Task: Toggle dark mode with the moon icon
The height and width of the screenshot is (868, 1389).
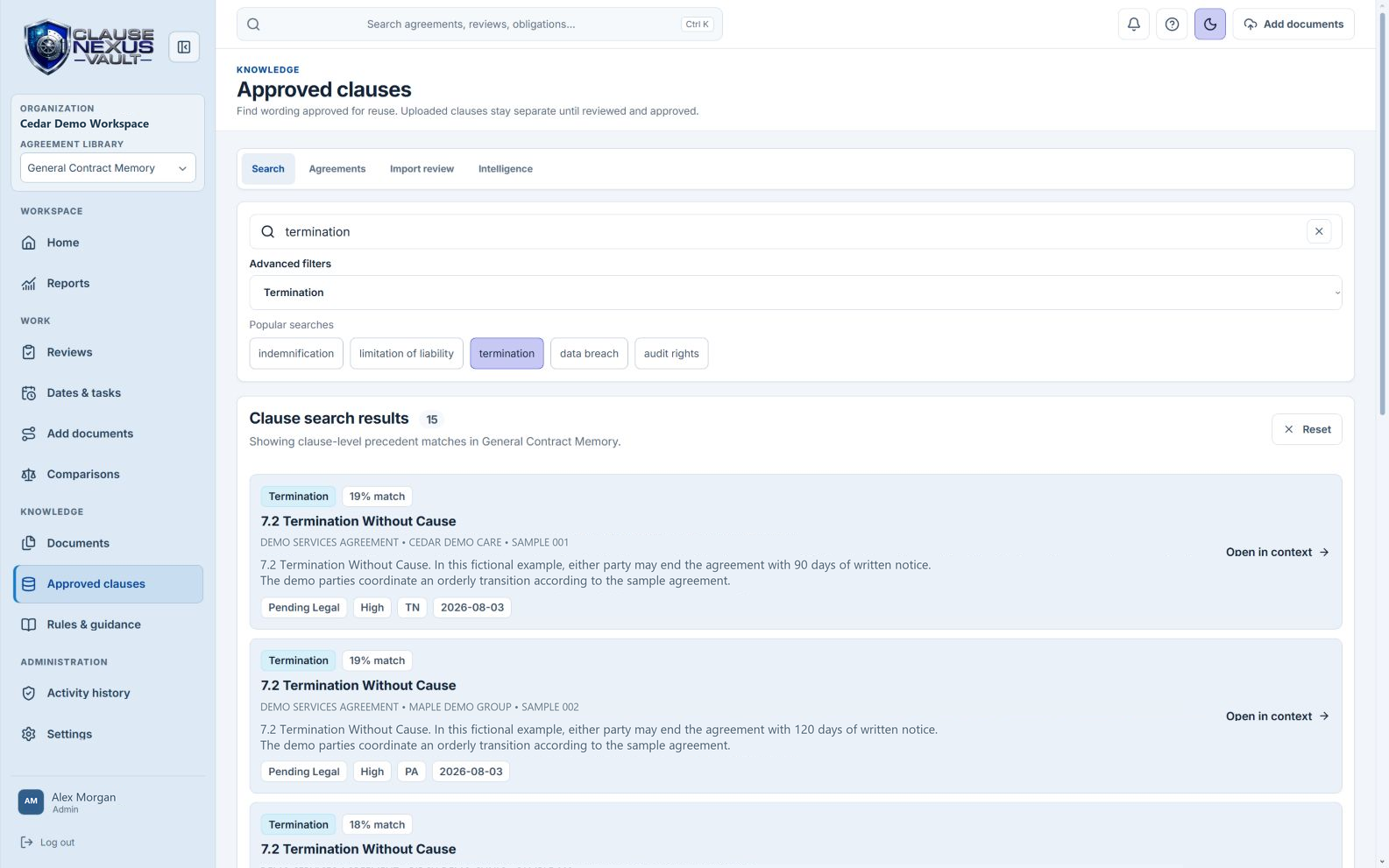Action: [x=1209, y=25]
